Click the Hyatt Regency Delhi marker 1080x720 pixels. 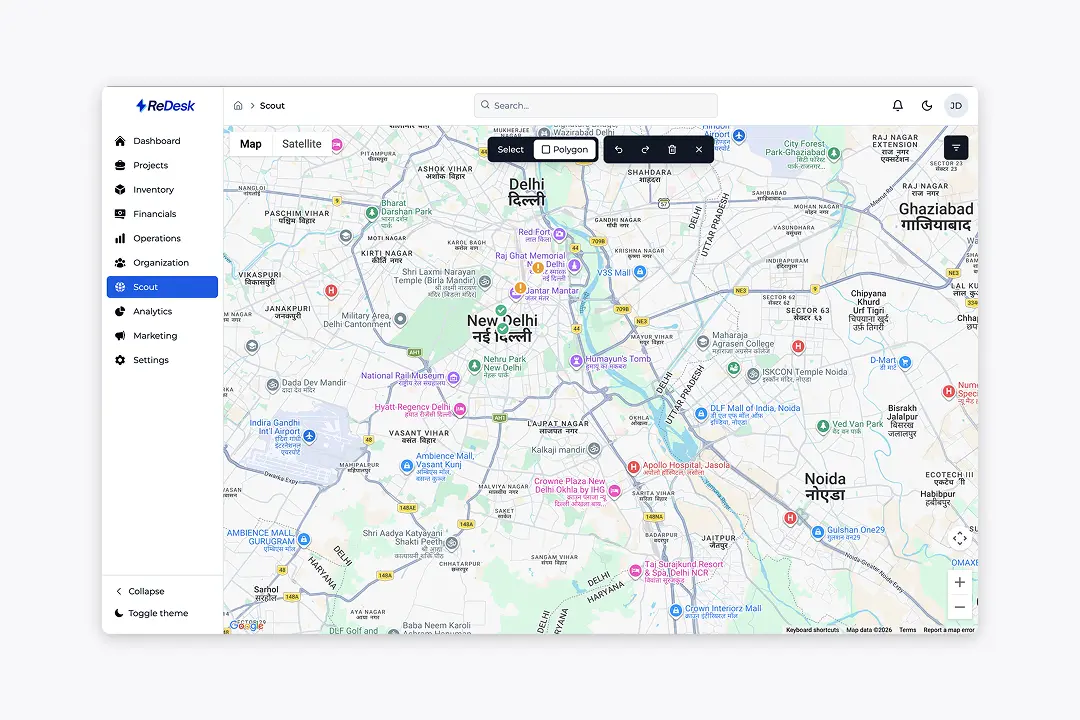pyautogui.click(x=459, y=409)
